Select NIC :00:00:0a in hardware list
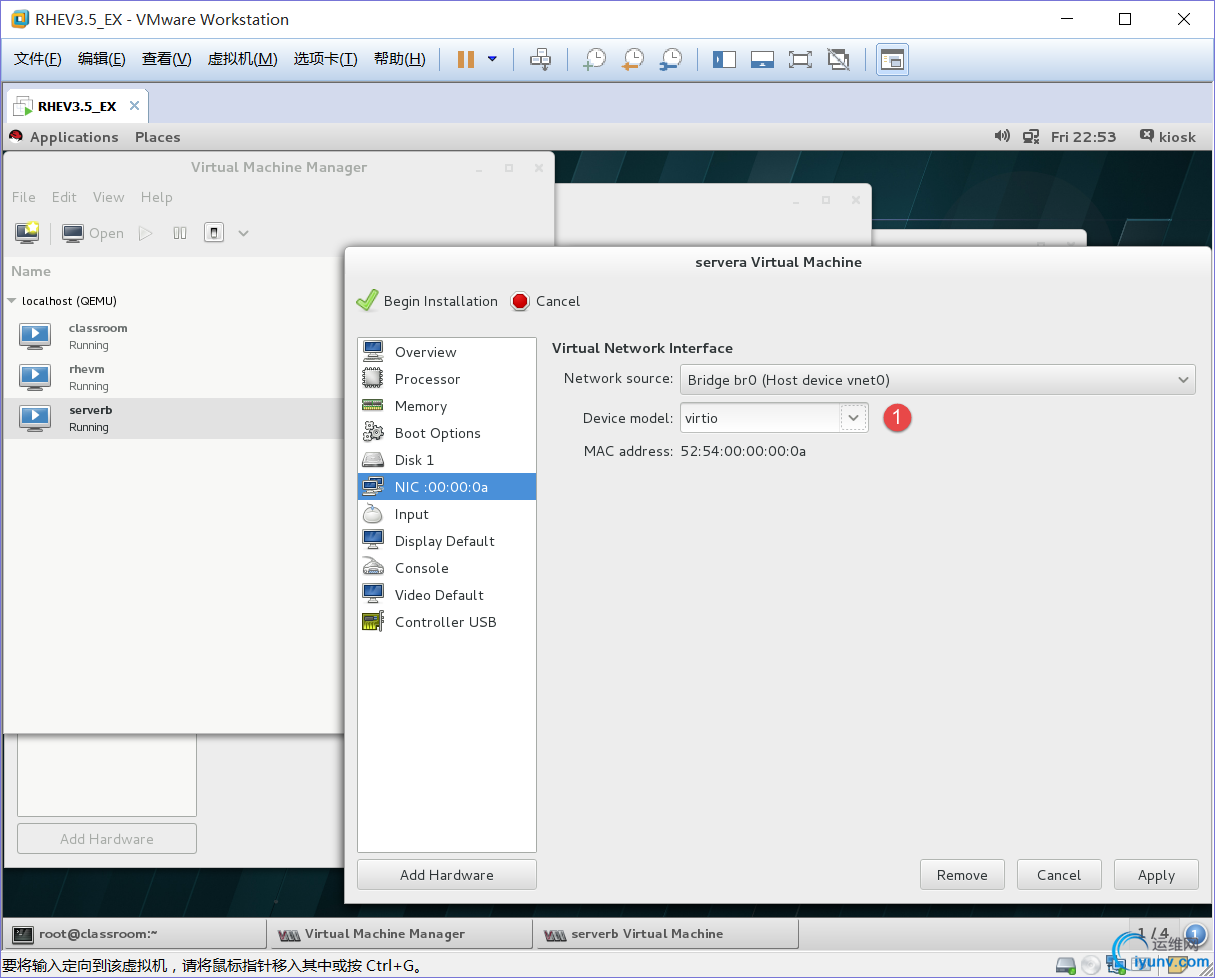The image size is (1215, 978). pos(447,487)
